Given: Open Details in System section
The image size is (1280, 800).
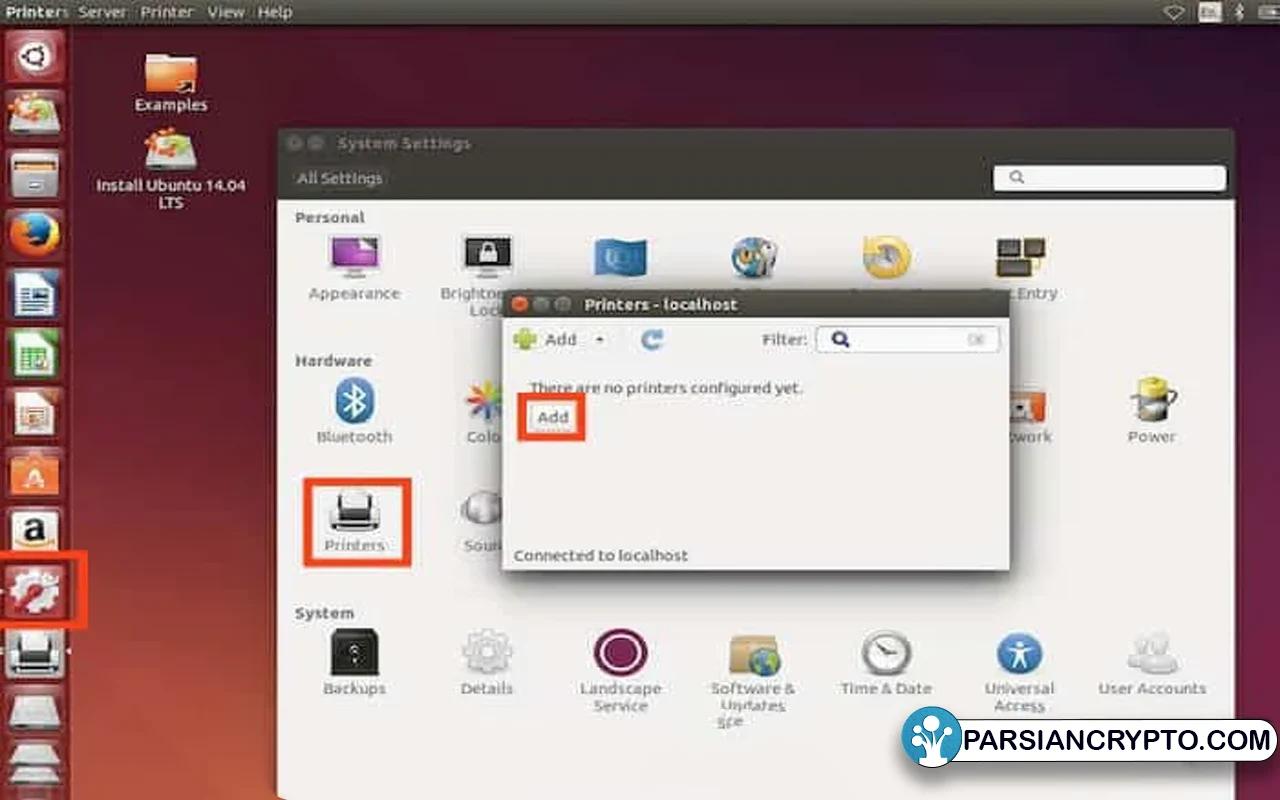Looking at the screenshot, I should (487, 662).
